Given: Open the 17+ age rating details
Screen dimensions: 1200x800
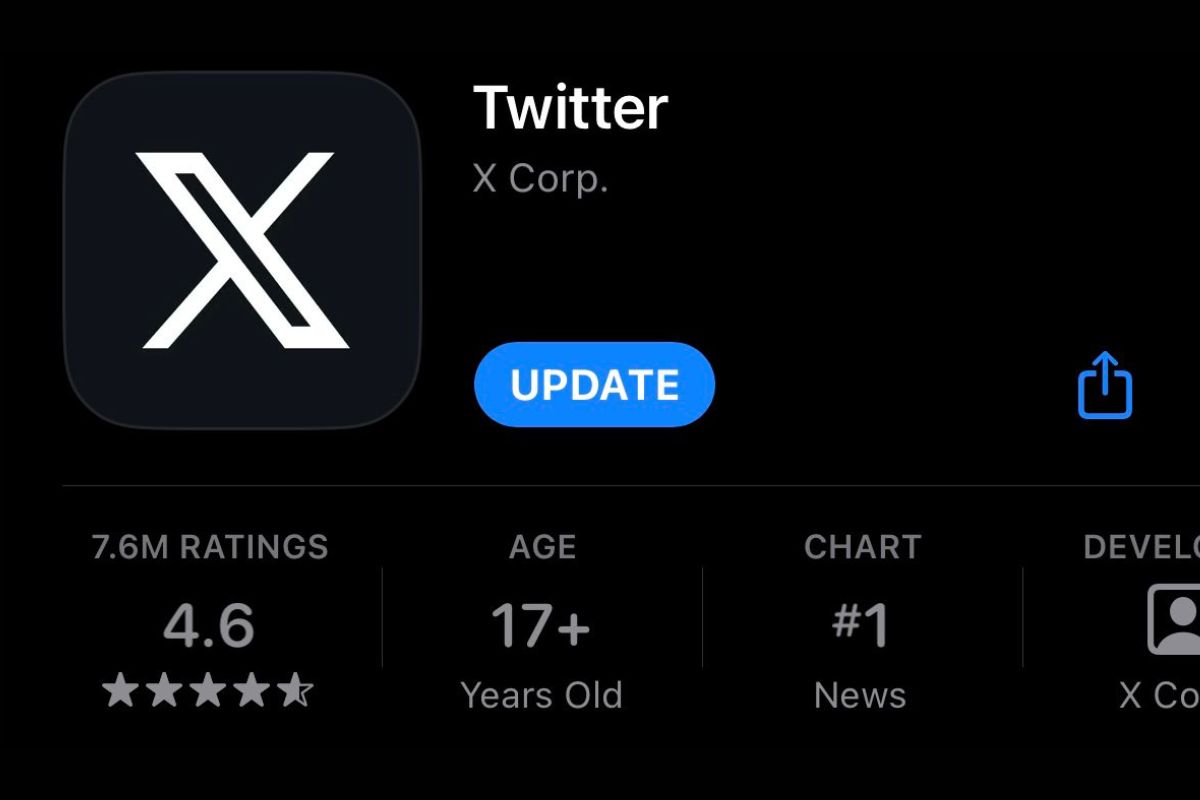Looking at the screenshot, I should [x=540, y=624].
